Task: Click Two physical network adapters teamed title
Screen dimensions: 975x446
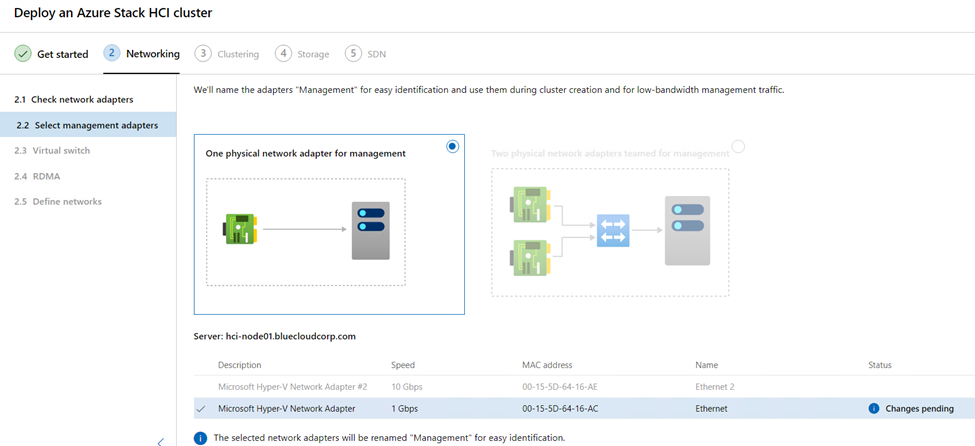Action: (x=609, y=153)
